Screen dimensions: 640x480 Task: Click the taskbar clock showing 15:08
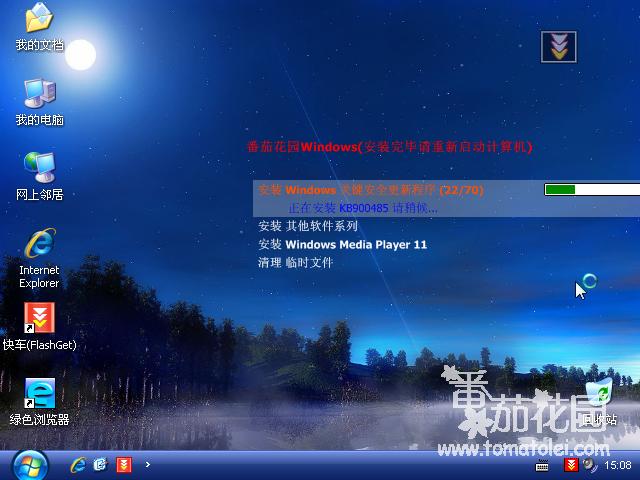click(618, 465)
